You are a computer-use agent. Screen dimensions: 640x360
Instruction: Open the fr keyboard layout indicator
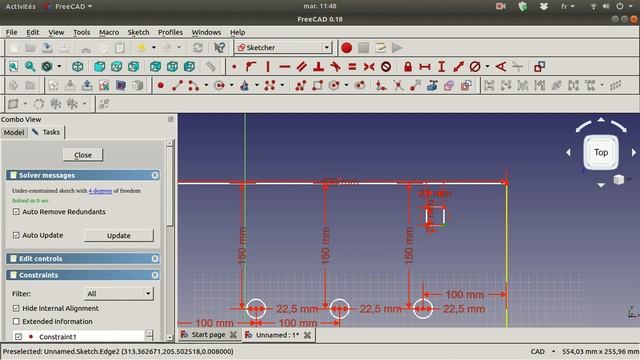click(567, 7)
